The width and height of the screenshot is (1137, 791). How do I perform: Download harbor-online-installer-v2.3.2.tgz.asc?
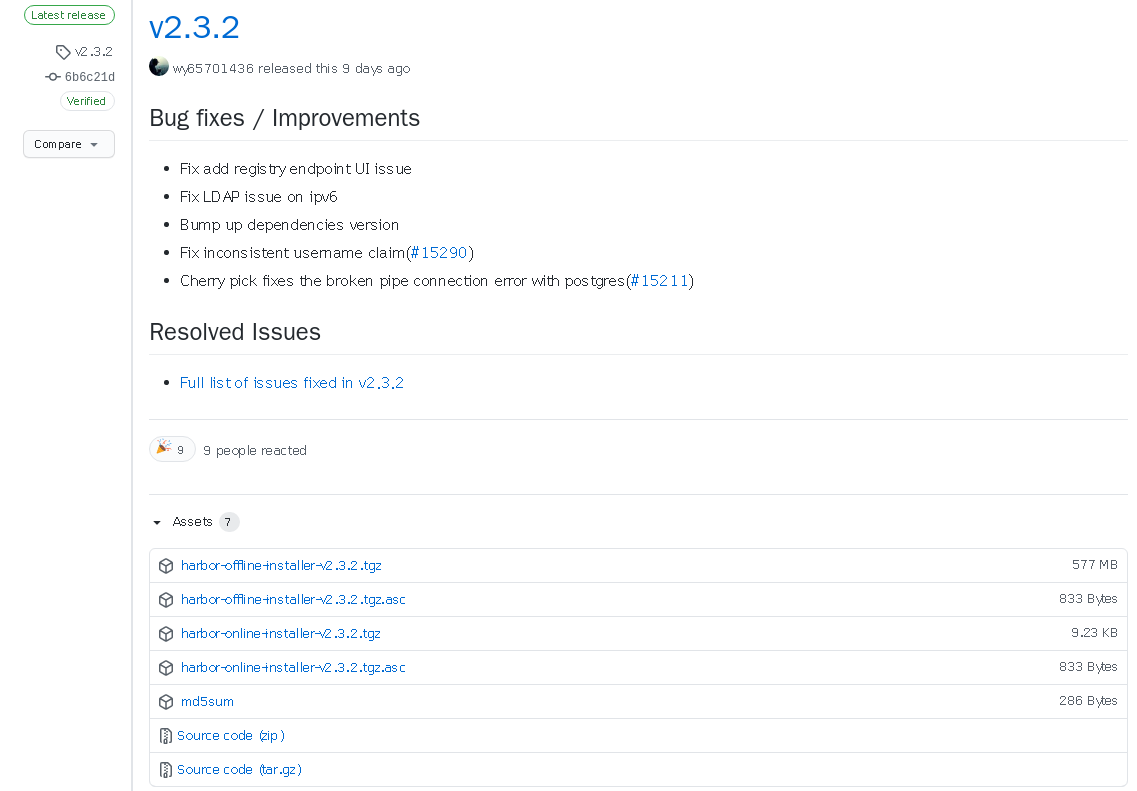(x=293, y=668)
